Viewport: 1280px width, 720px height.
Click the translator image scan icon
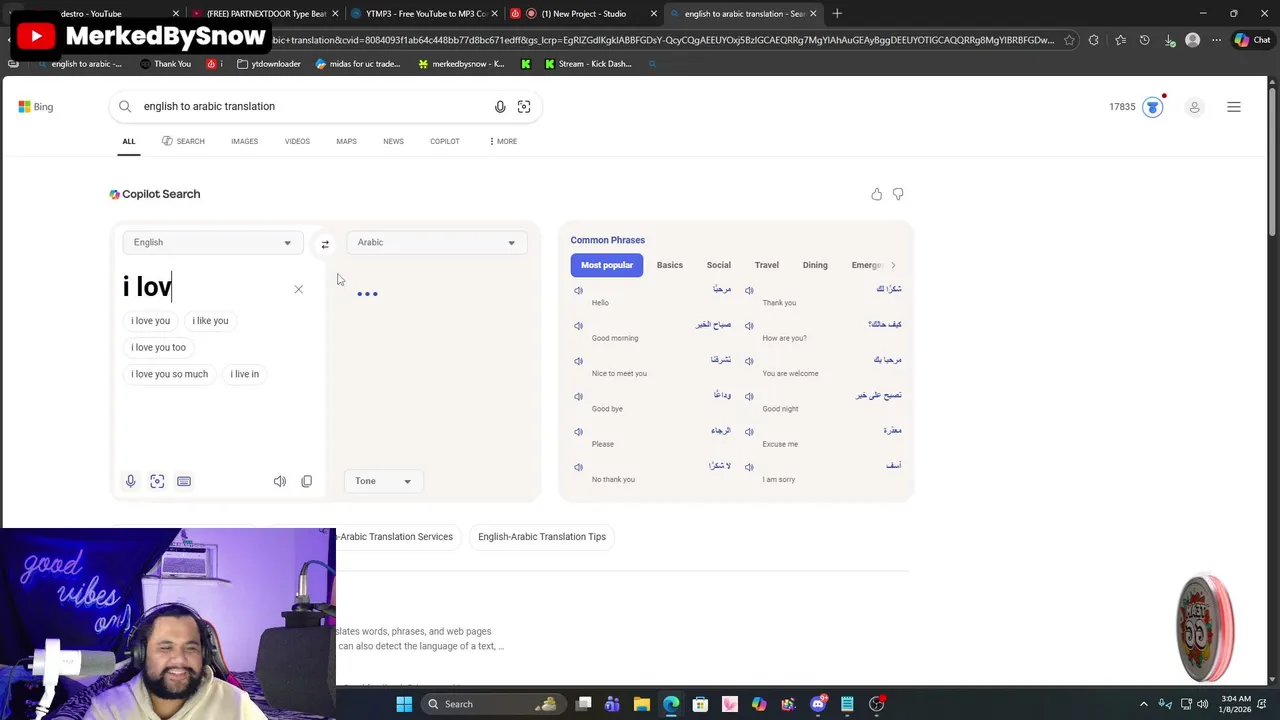pyautogui.click(x=157, y=481)
